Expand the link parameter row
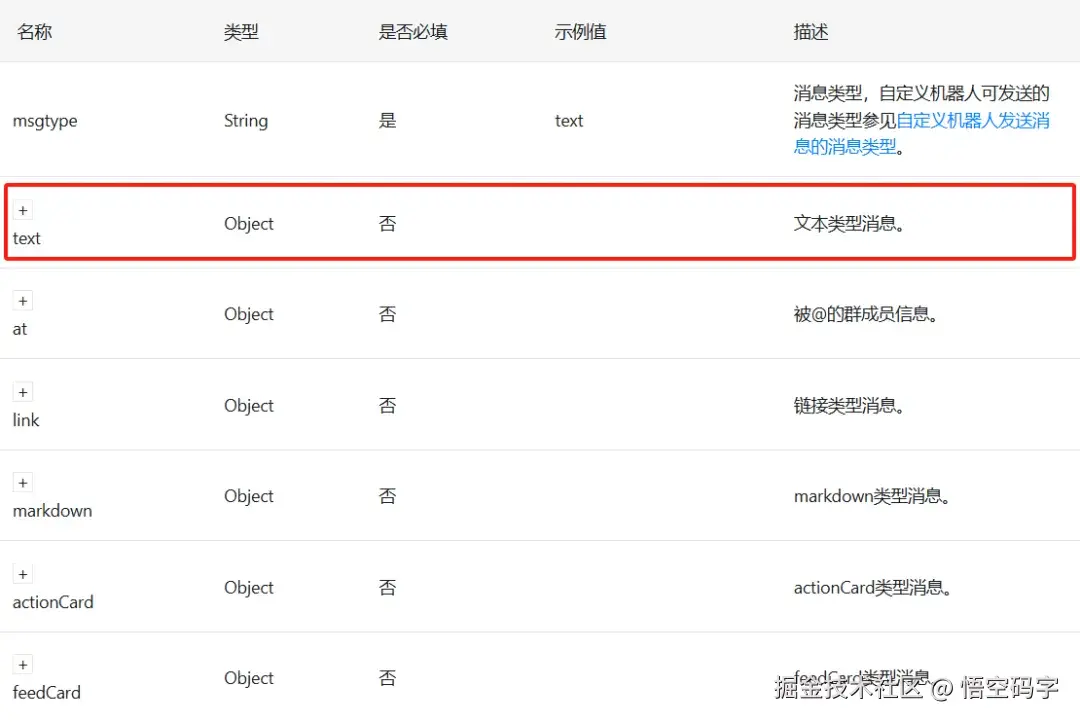Image resolution: width=1080 pixels, height=722 pixels. click(x=23, y=392)
